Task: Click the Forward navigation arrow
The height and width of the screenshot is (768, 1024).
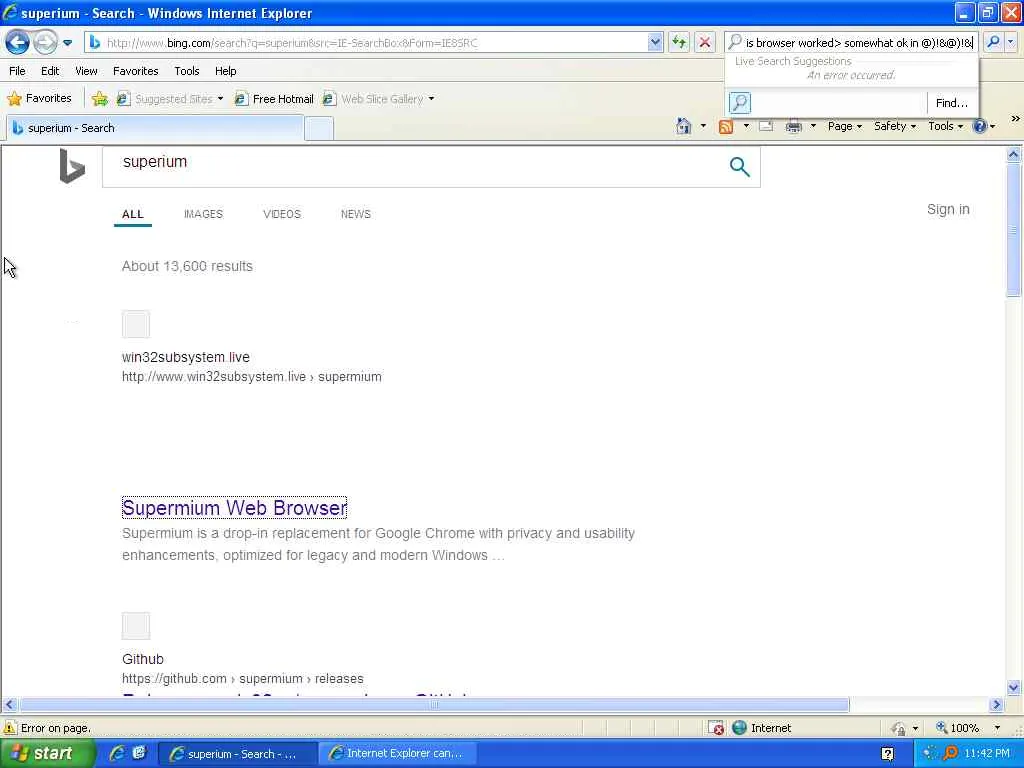Action: 45,42
